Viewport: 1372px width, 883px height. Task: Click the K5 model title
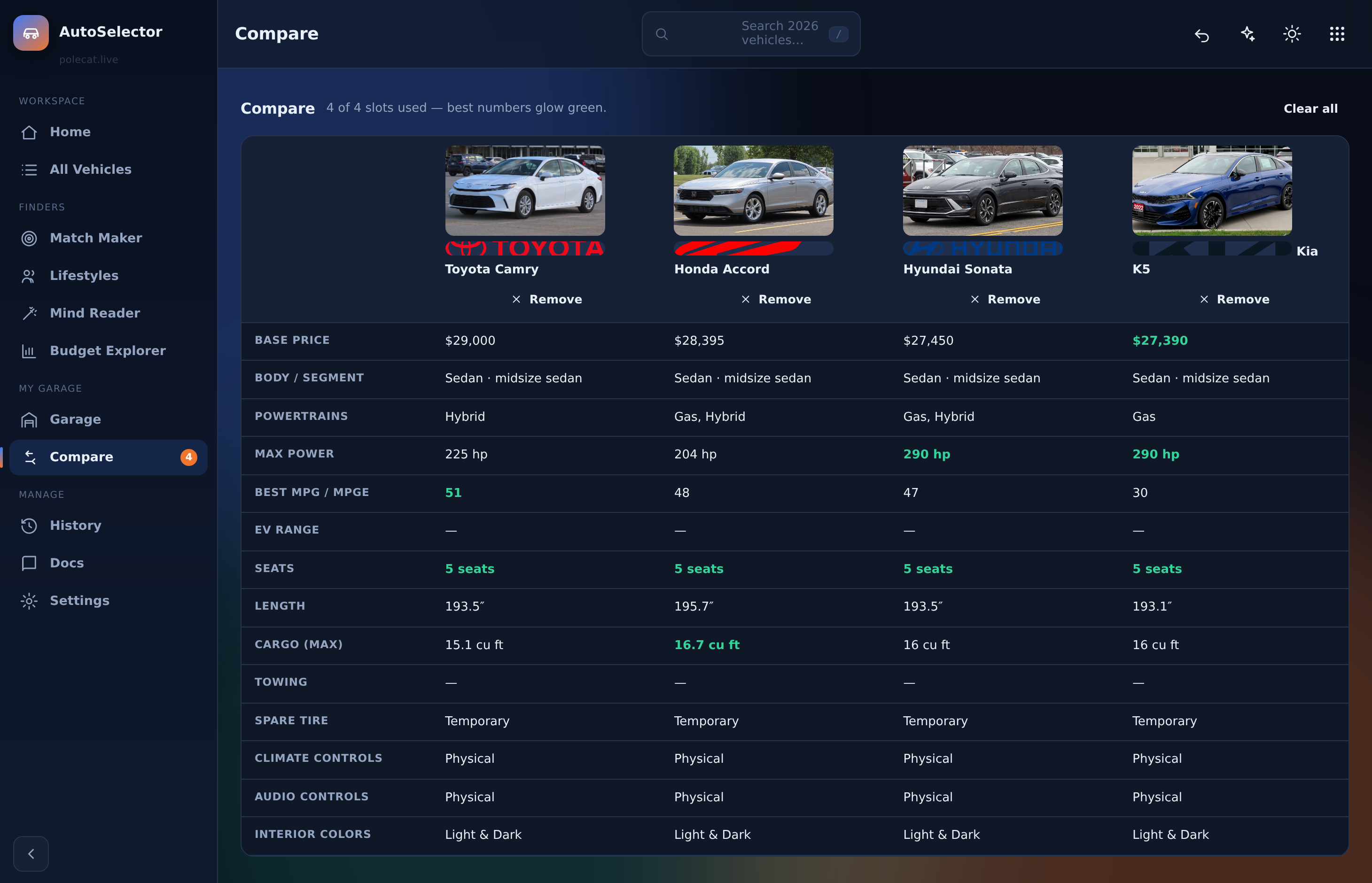pos(1141,269)
